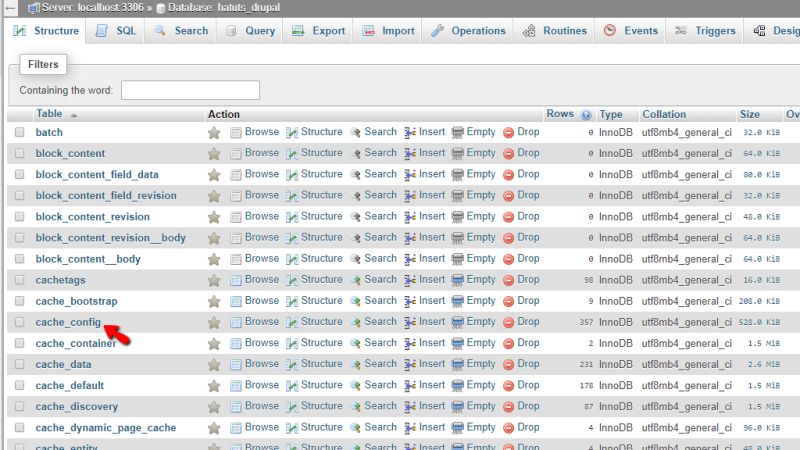Open the Structure tab
800x450 pixels.
pyautogui.click(x=47, y=31)
